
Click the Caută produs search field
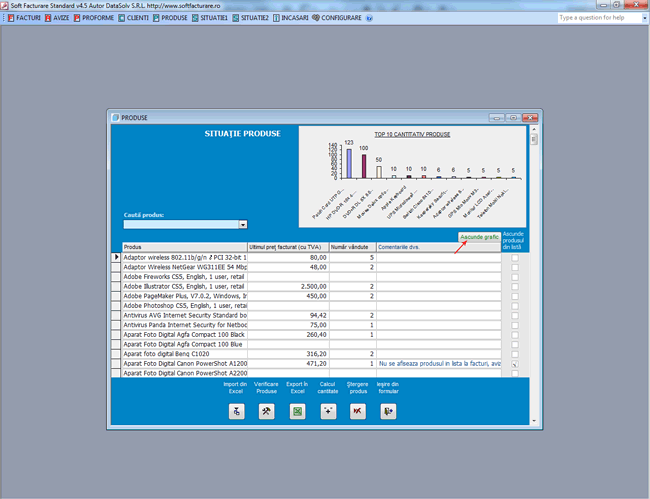181,225
